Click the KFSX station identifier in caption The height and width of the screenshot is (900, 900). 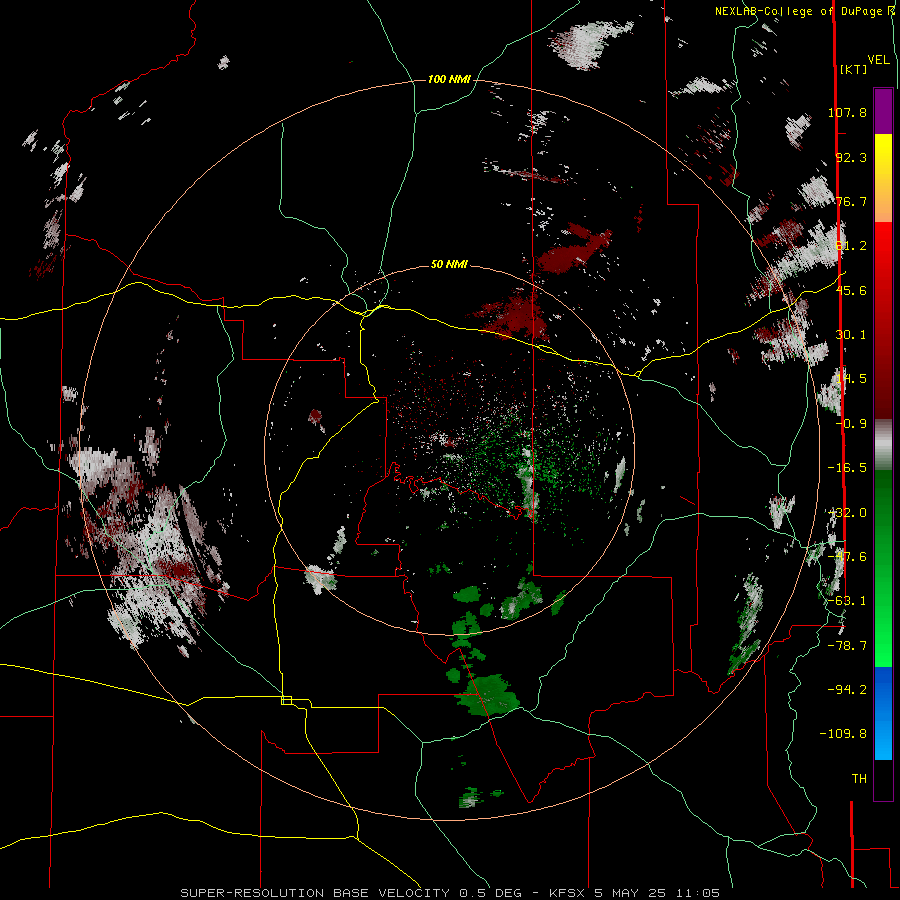click(568, 893)
